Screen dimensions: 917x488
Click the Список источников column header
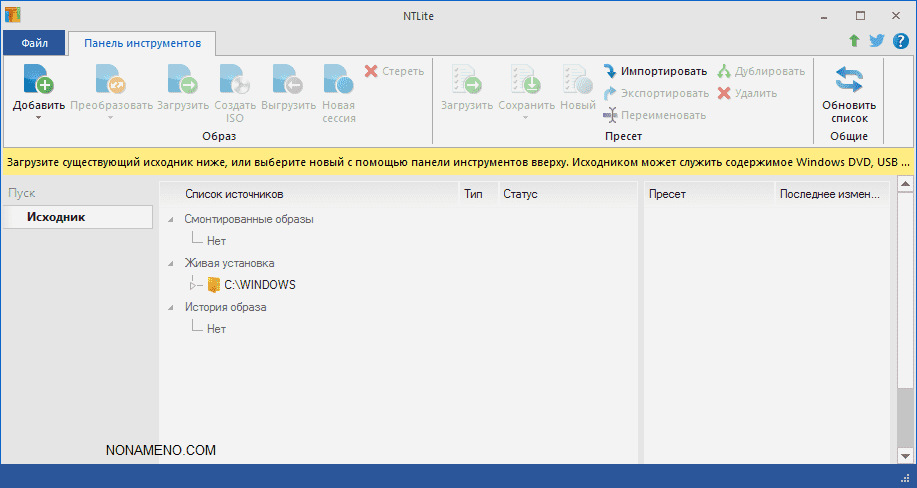(234, 194)
